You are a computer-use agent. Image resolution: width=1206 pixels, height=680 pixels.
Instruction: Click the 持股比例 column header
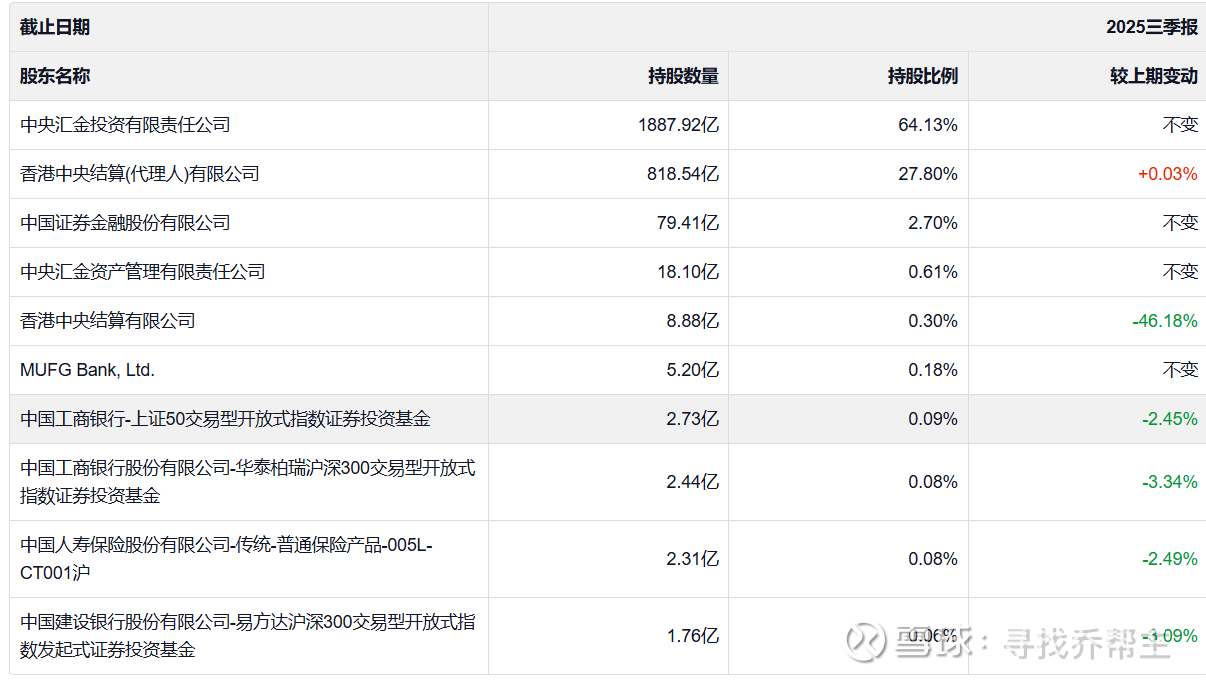pyautogui.click(x=848, y=76)
